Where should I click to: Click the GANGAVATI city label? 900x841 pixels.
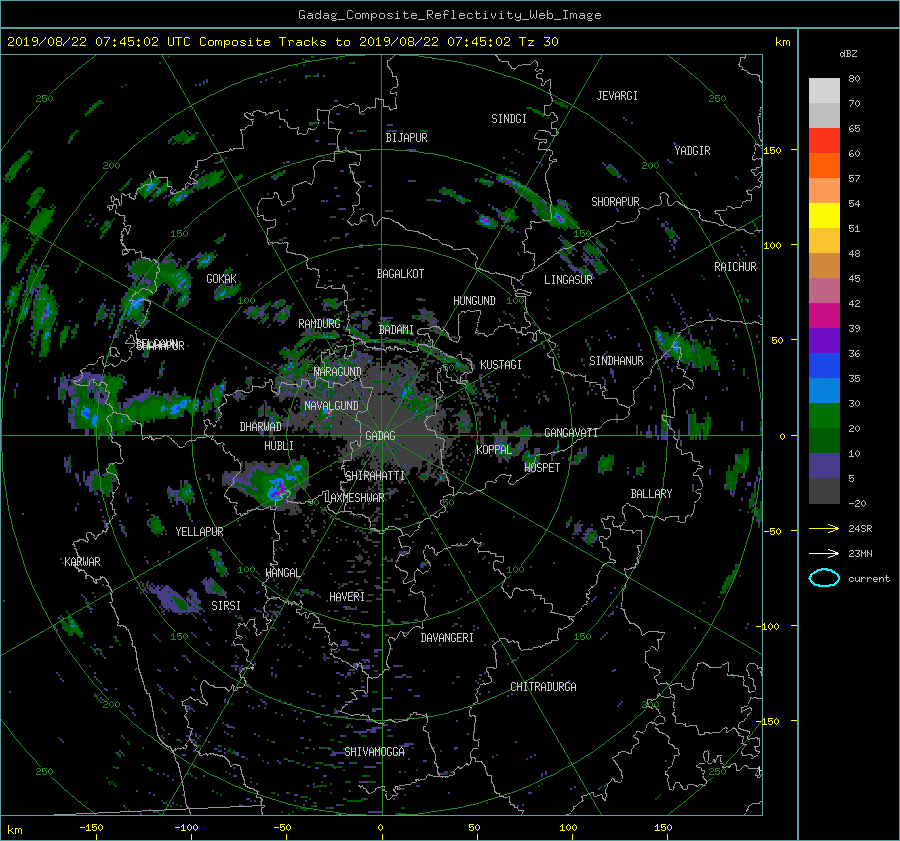point(571,433)
